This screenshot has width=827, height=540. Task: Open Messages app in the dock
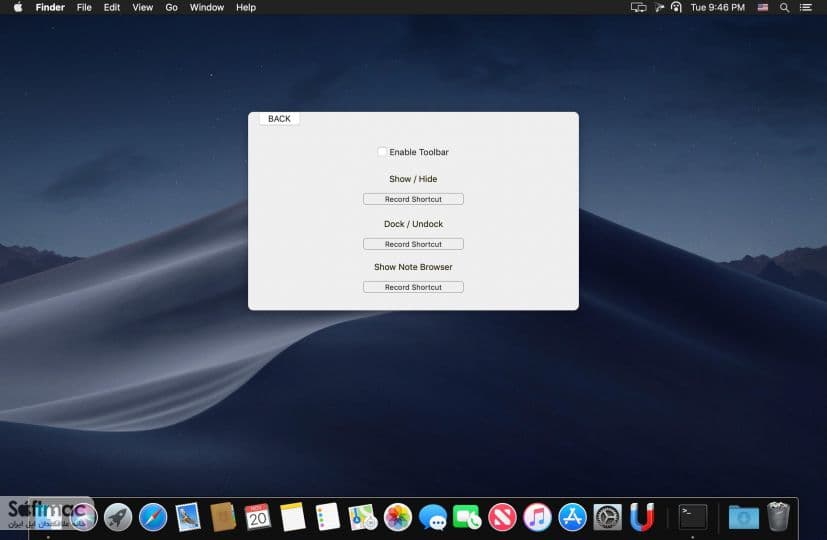point(432,517)
